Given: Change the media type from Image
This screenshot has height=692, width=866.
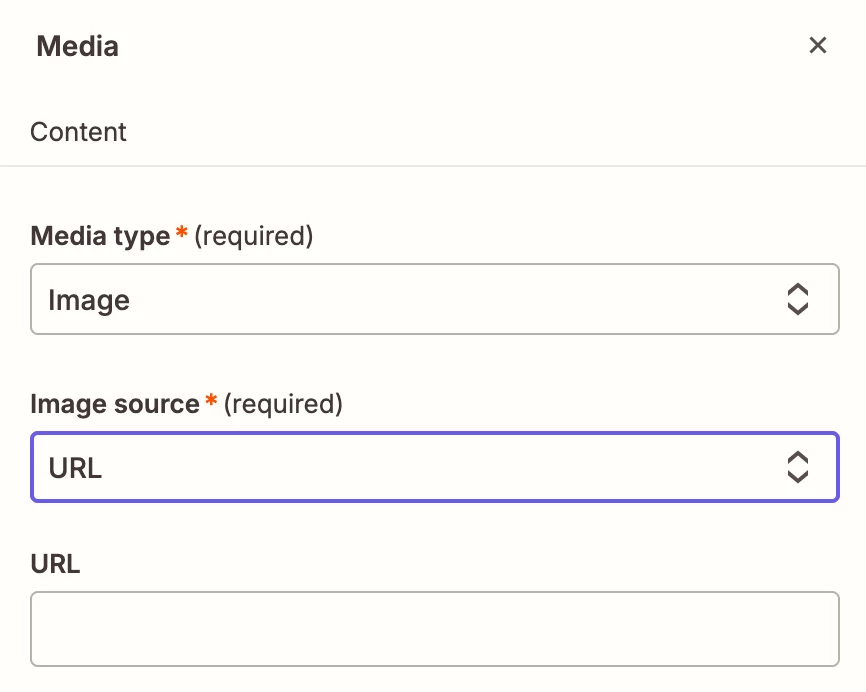Looking at the screenshot, I should 434,299.
